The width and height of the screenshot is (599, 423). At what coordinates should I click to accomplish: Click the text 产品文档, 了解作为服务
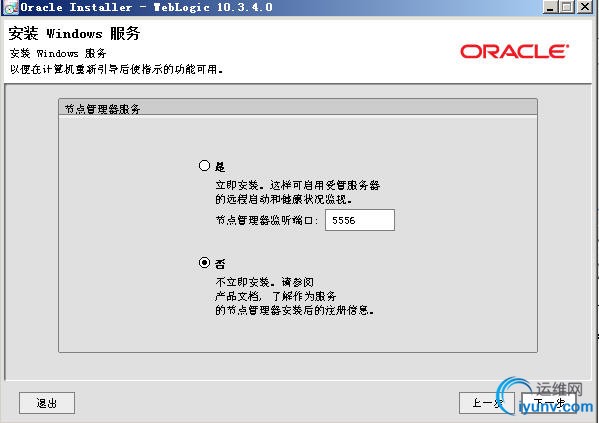[x=275, y=296]
